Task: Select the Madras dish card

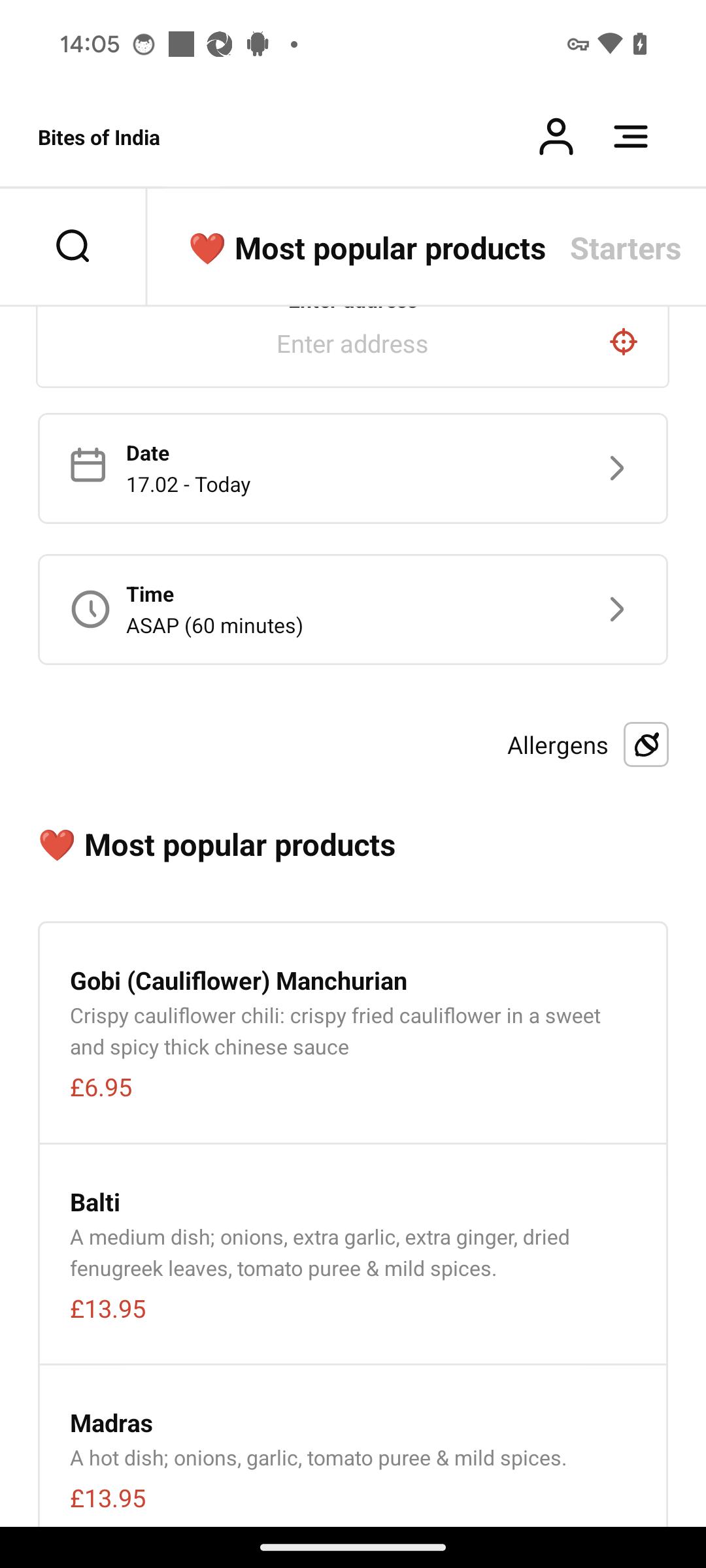Action: point(353,1446)
